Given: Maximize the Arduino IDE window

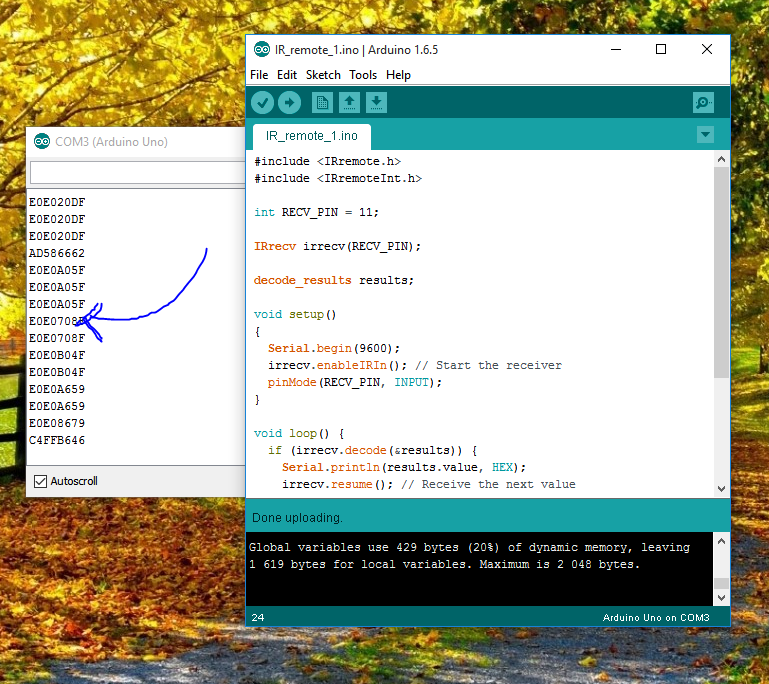Looking at the screenshot, I should 660,50.
